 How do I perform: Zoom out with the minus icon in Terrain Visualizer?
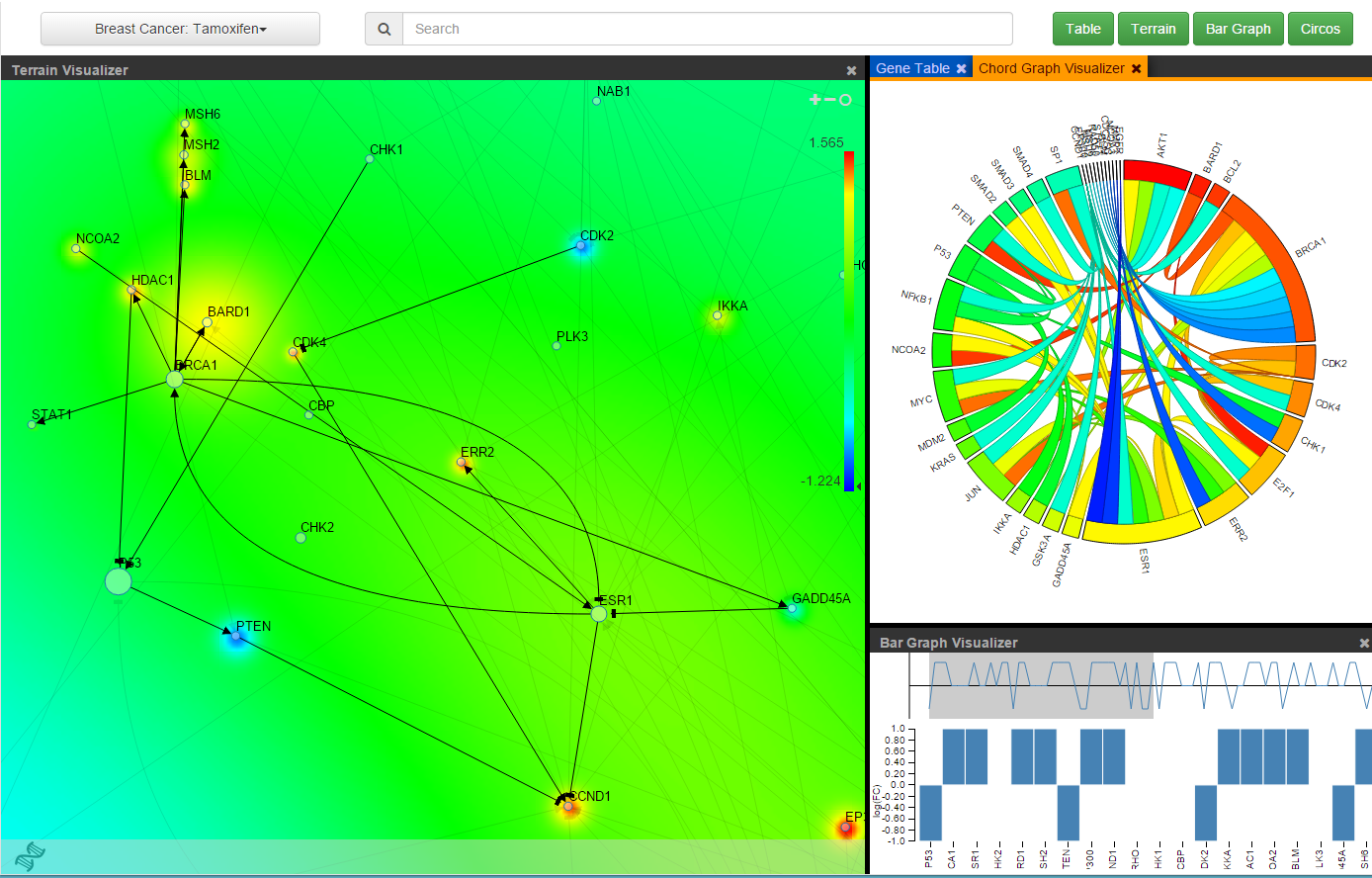(830, 100)
